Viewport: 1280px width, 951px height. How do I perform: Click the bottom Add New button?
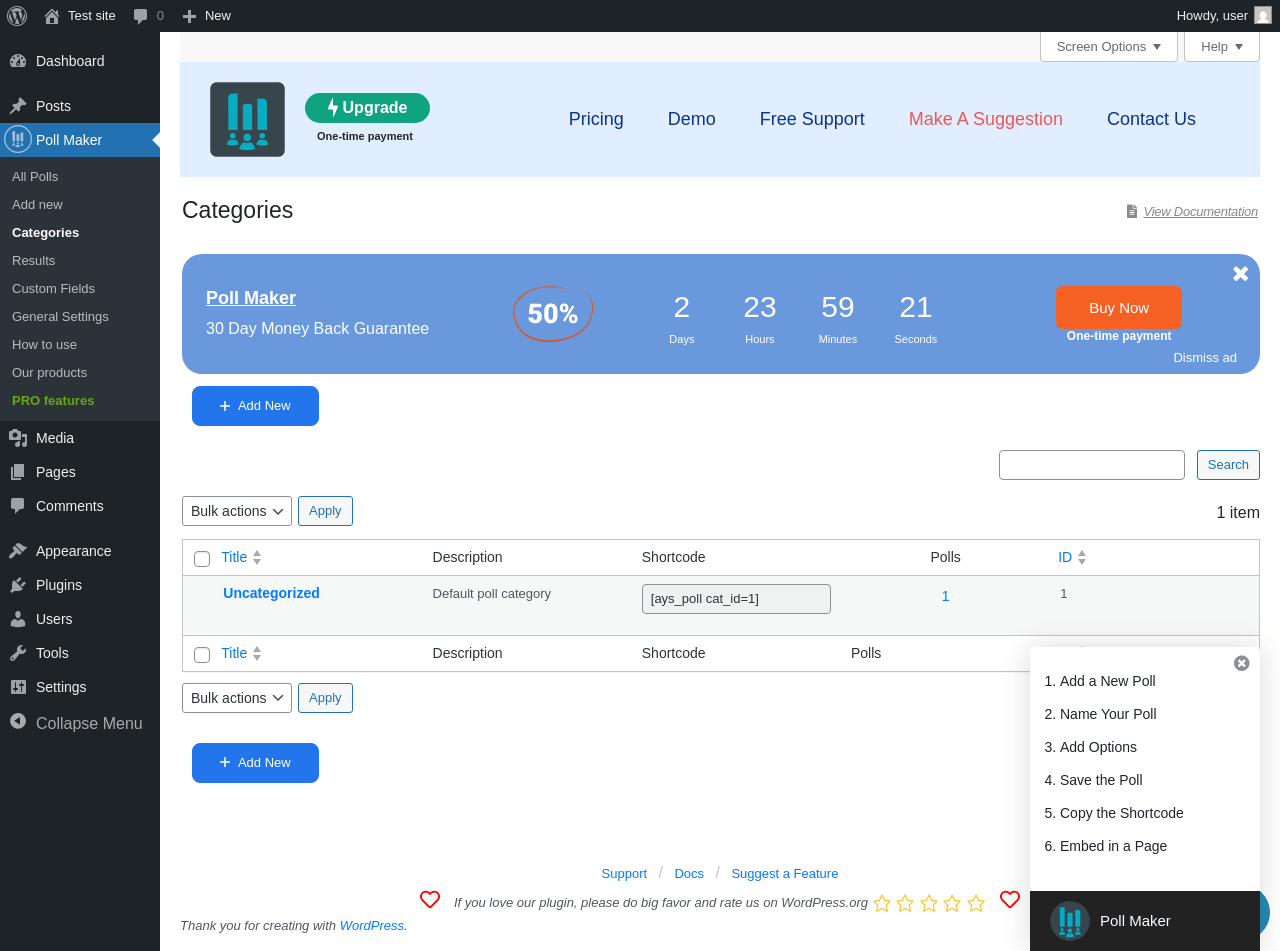255,763
